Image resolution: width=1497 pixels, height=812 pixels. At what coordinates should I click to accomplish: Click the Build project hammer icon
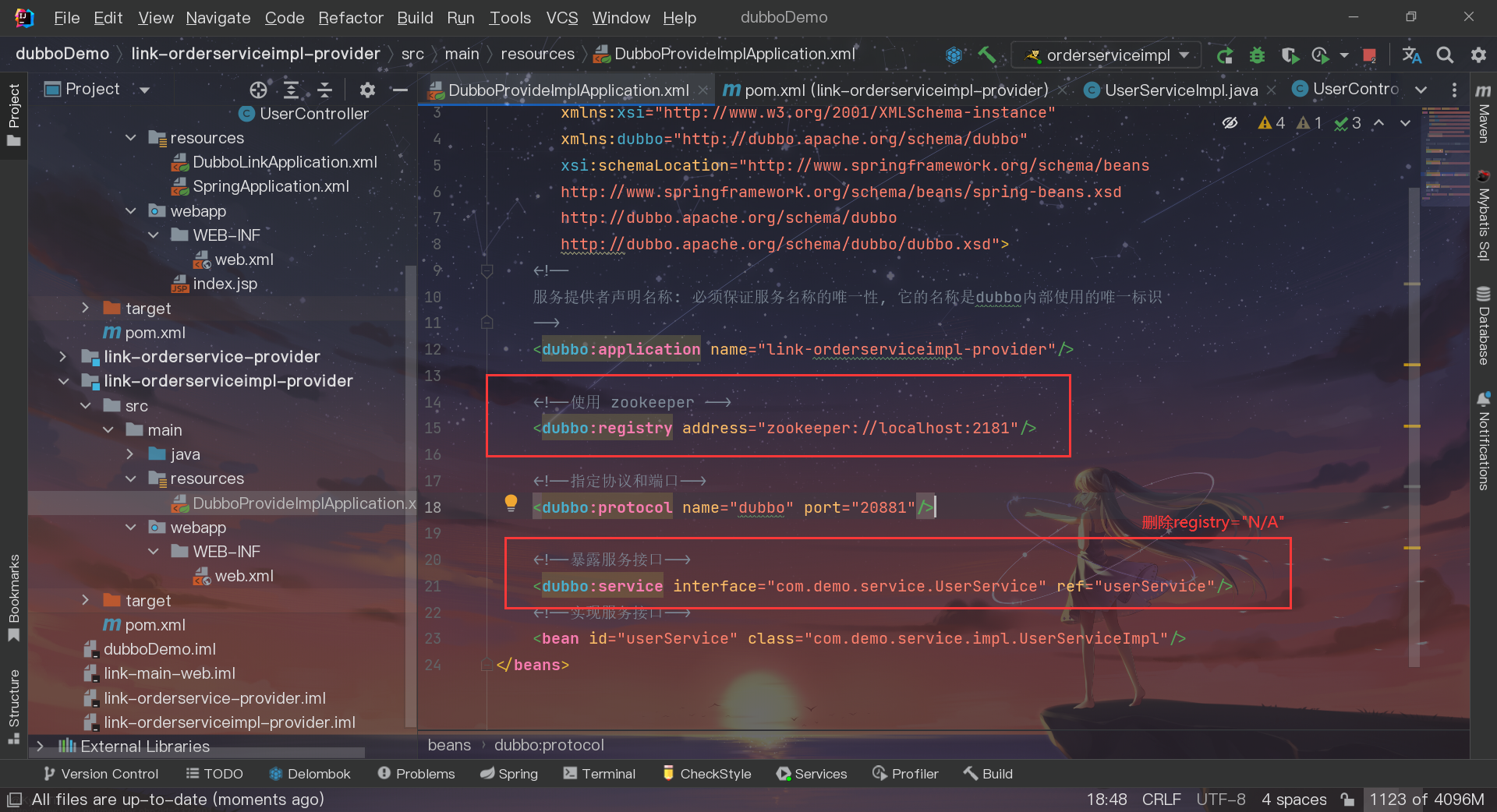[x=986, y=55]
